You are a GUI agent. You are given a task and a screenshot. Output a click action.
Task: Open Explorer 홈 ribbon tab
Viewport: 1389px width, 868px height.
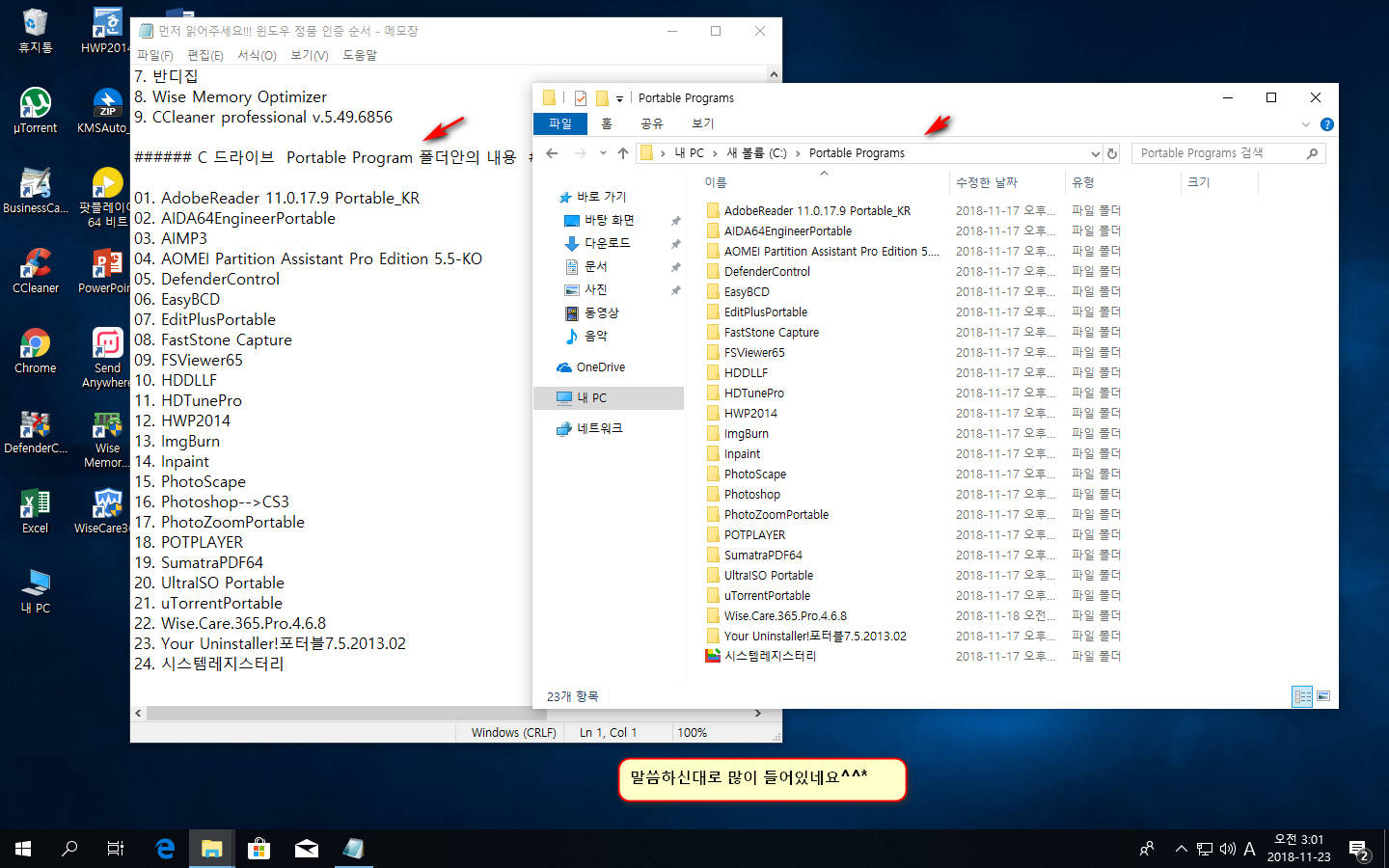tap(607, 123)
